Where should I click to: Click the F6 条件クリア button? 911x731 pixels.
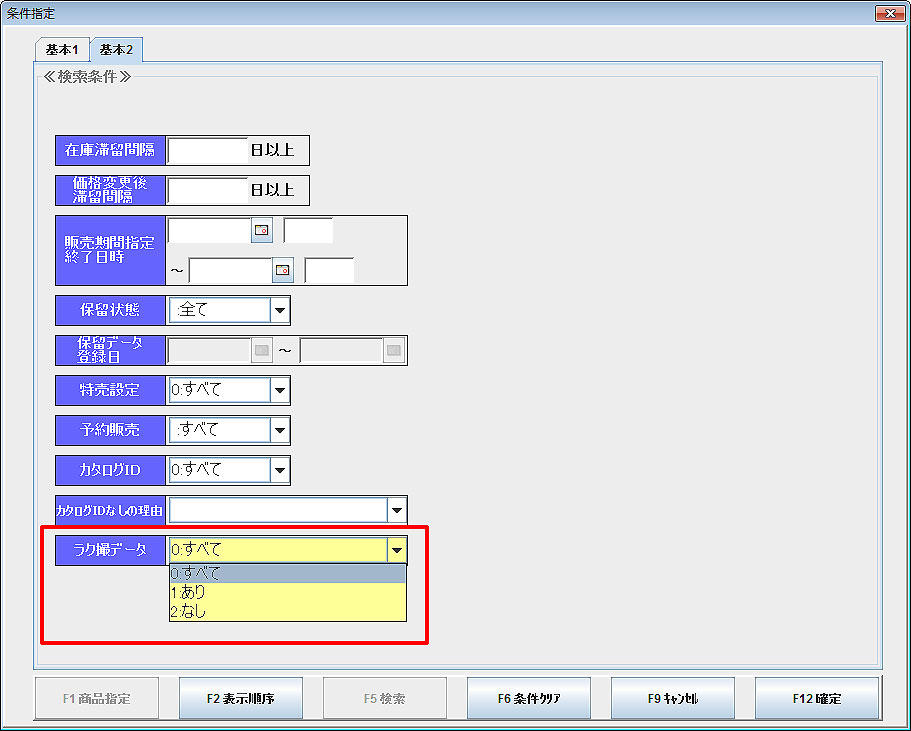pos(529,699)
